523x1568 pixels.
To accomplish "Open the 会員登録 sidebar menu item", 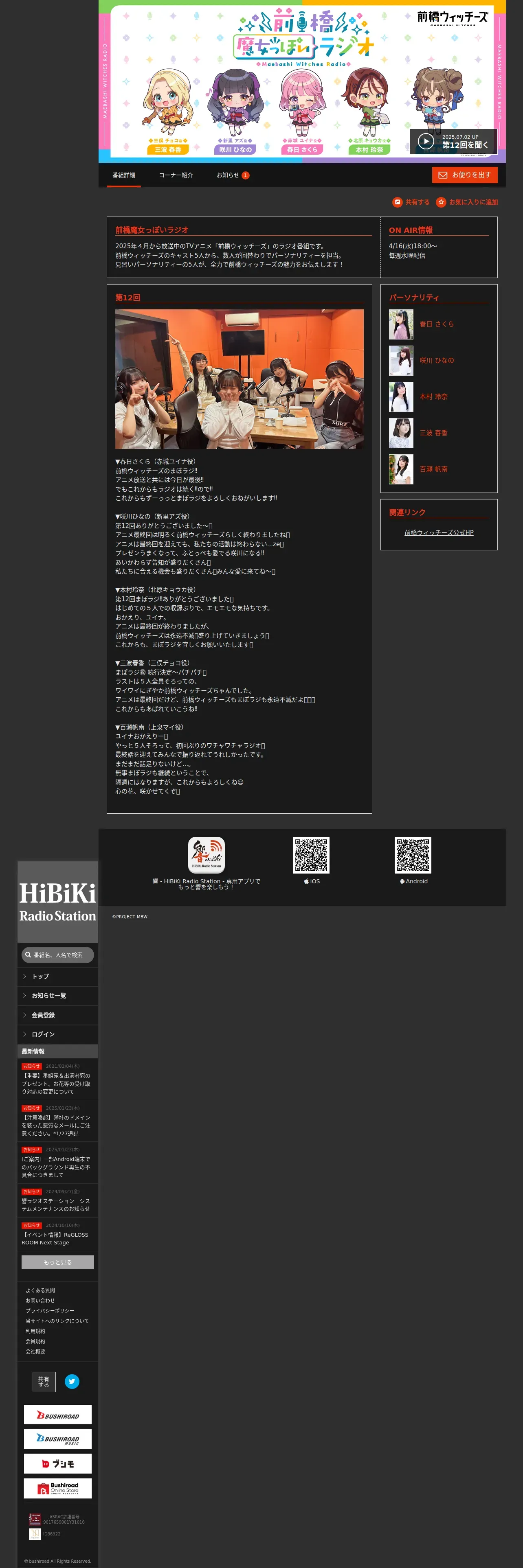I will click(58, 1015).
